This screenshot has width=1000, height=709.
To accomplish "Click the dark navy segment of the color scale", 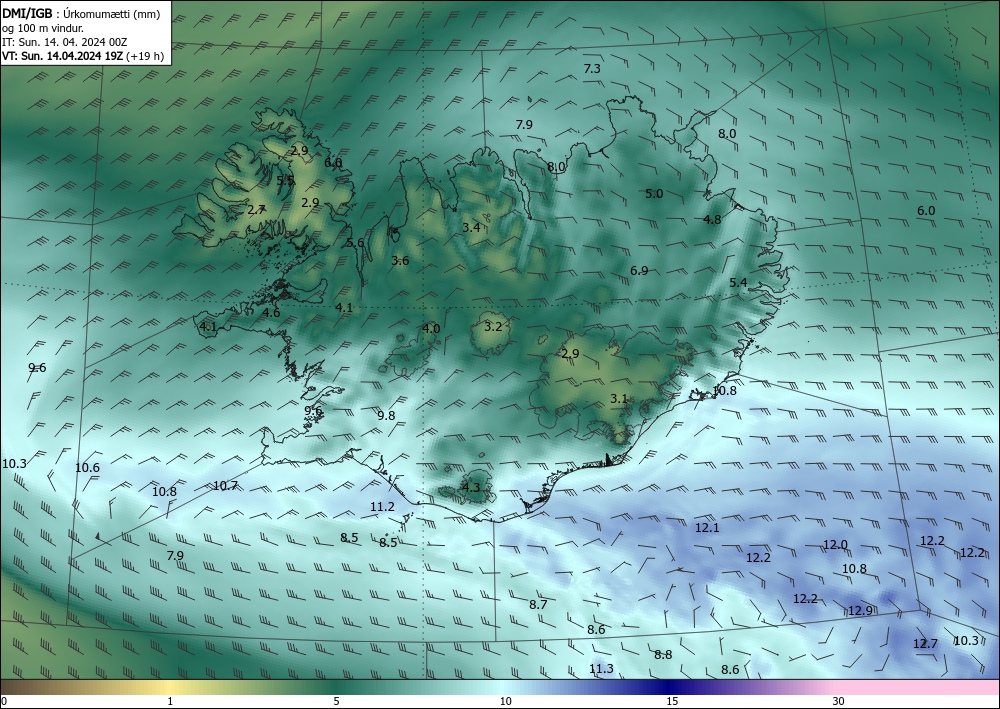I will point(670,687).
